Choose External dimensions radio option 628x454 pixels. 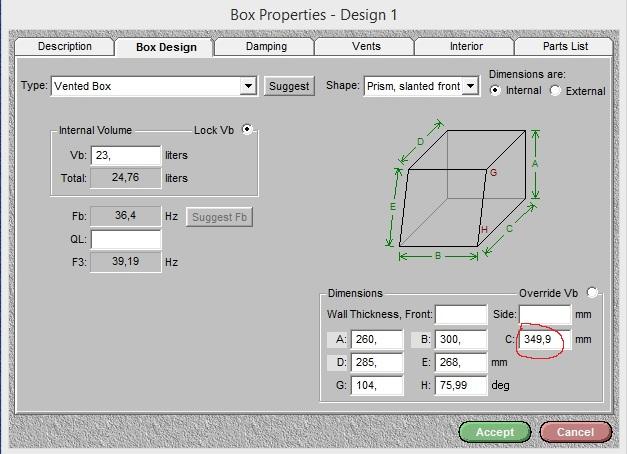point(557,91)
